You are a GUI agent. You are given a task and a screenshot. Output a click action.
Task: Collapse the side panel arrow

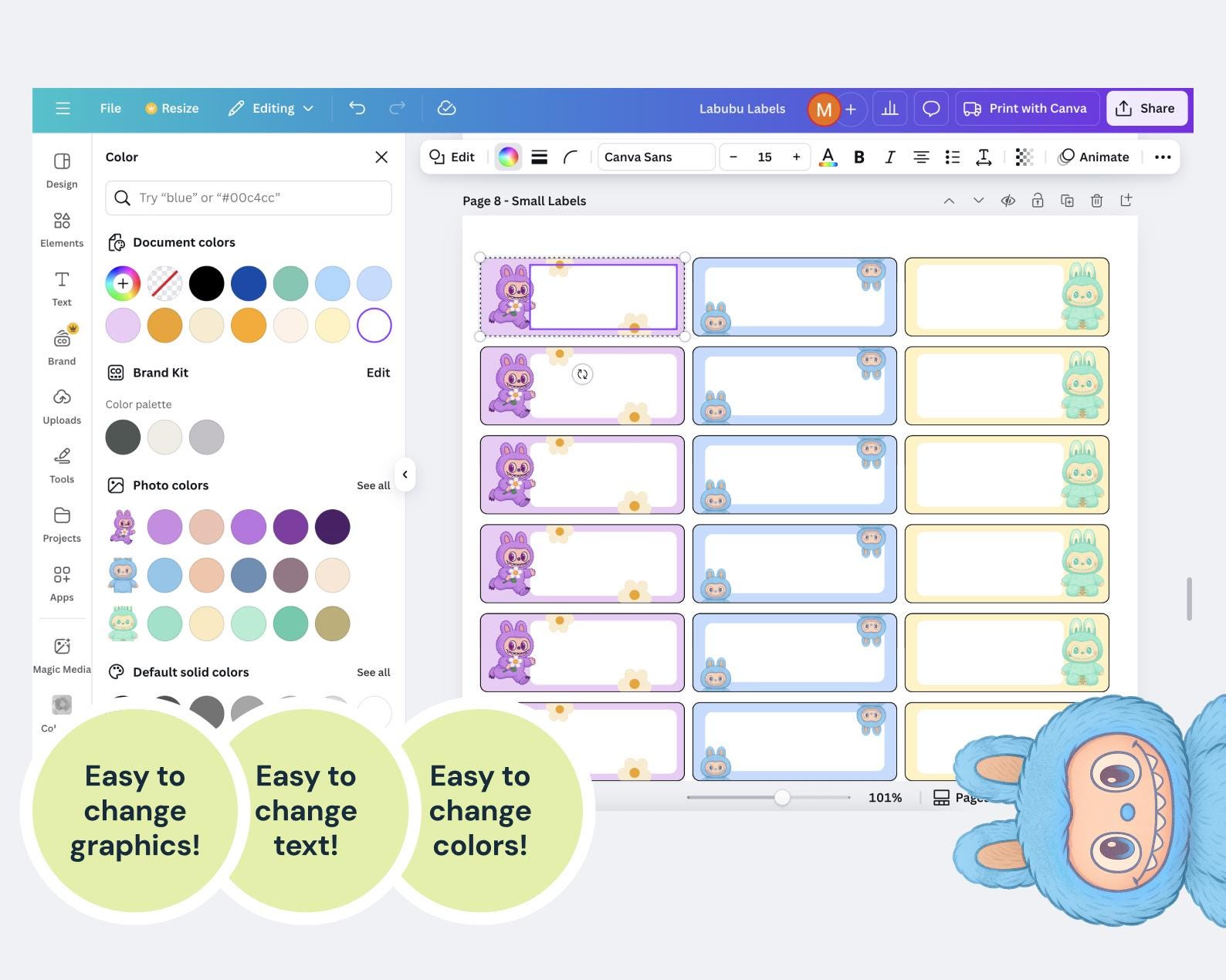[x=405, y=475]
